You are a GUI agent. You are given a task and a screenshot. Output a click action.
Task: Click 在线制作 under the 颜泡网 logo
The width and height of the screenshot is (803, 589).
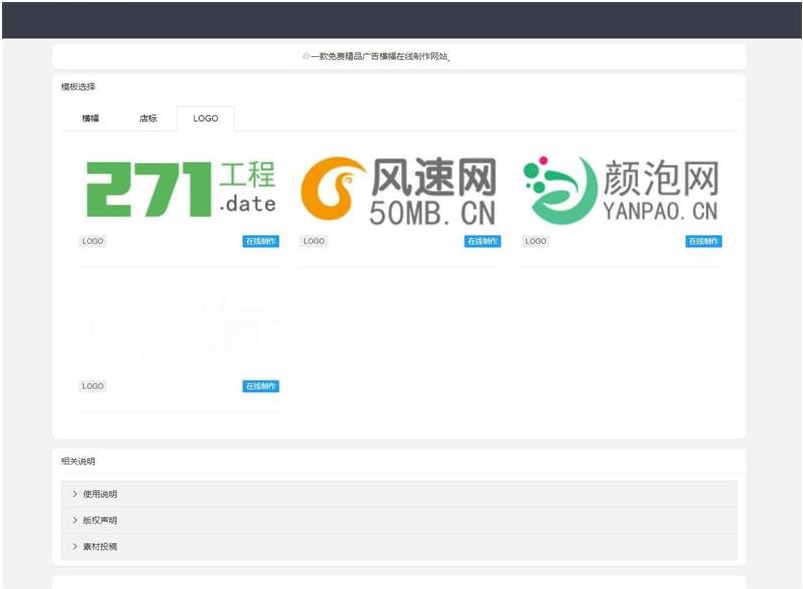703,241
